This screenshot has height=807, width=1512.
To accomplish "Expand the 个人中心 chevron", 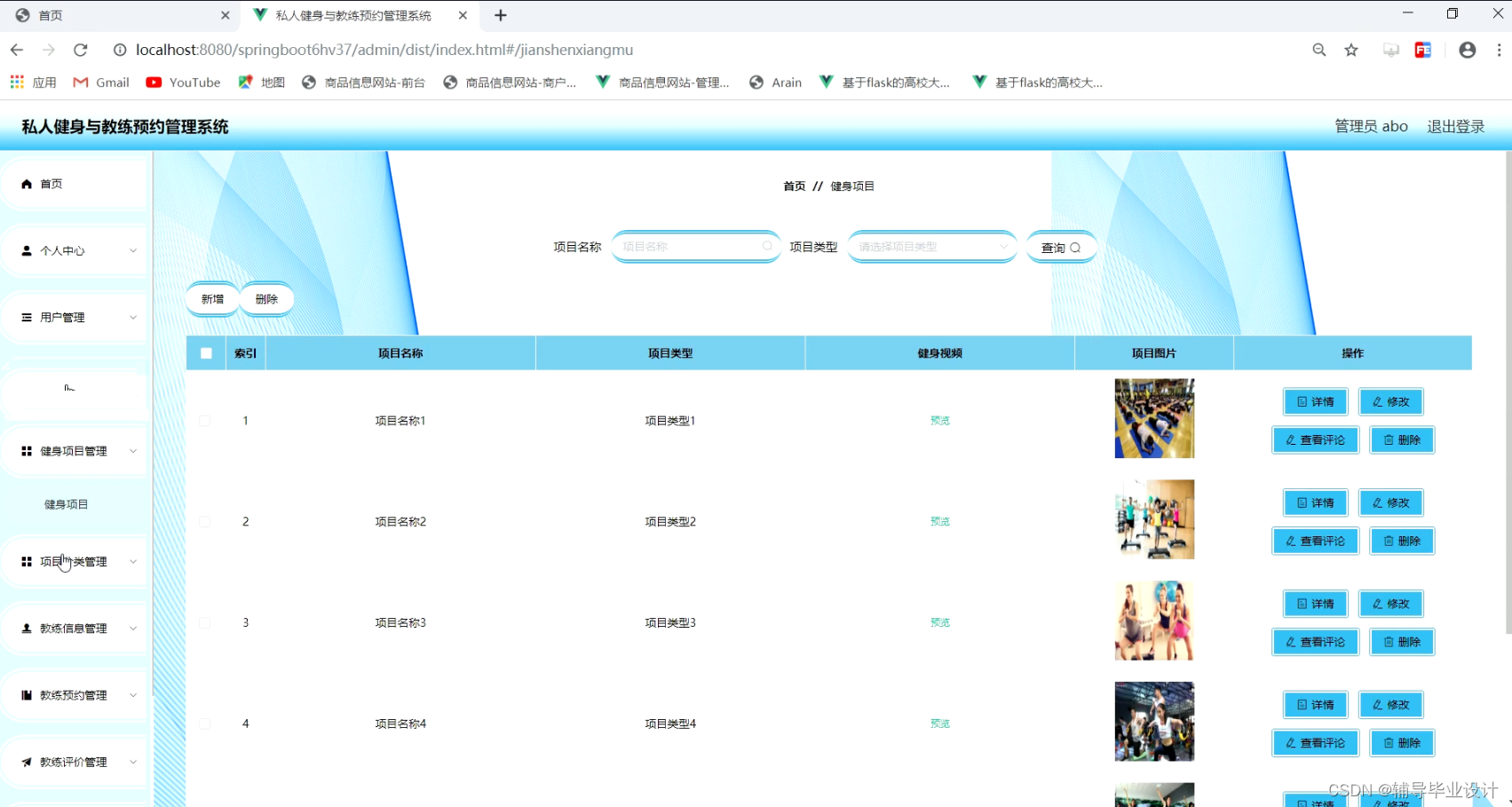I will (x=133, y=250).
